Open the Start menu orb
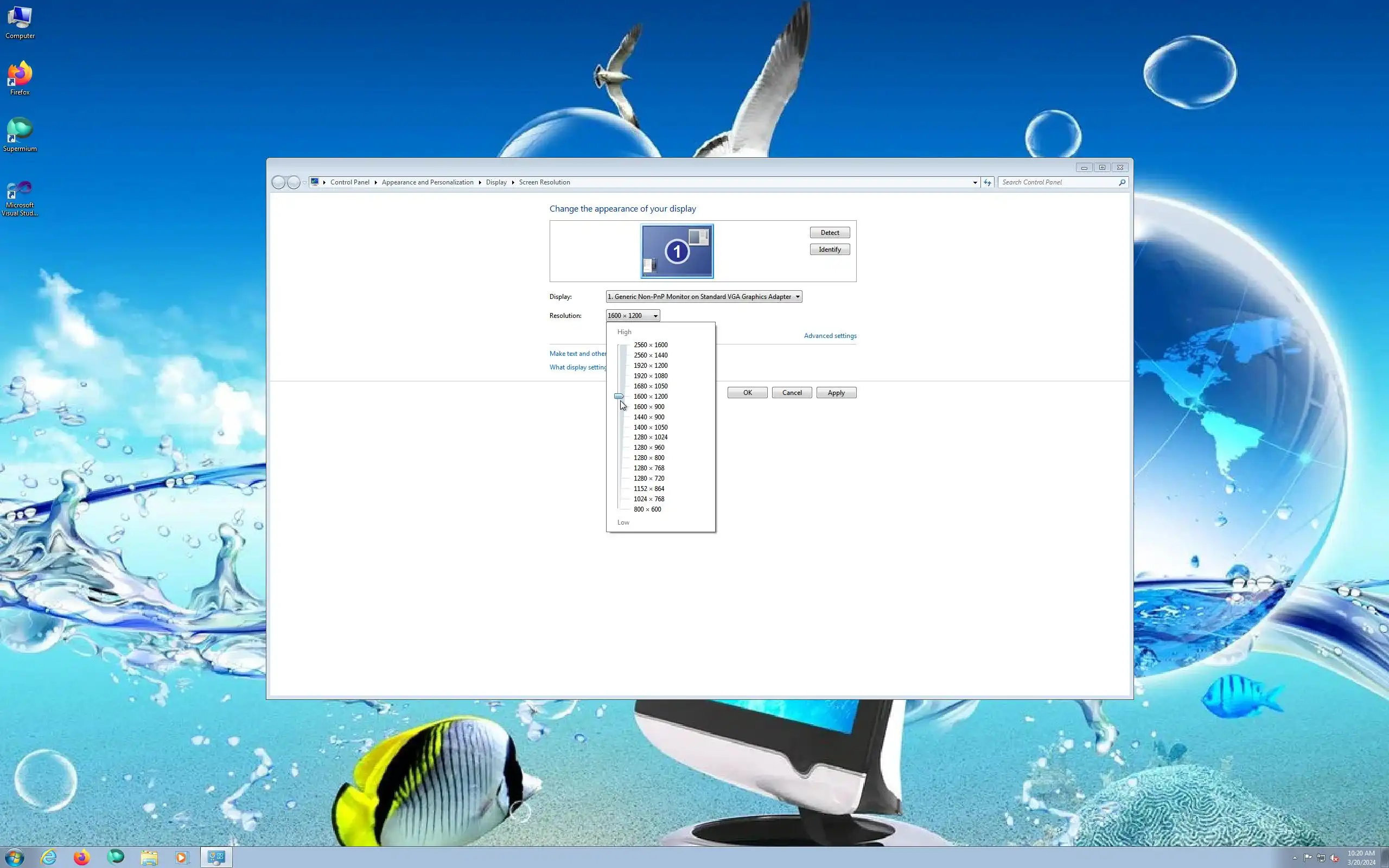1389x868 pixels. coord(14,857)
